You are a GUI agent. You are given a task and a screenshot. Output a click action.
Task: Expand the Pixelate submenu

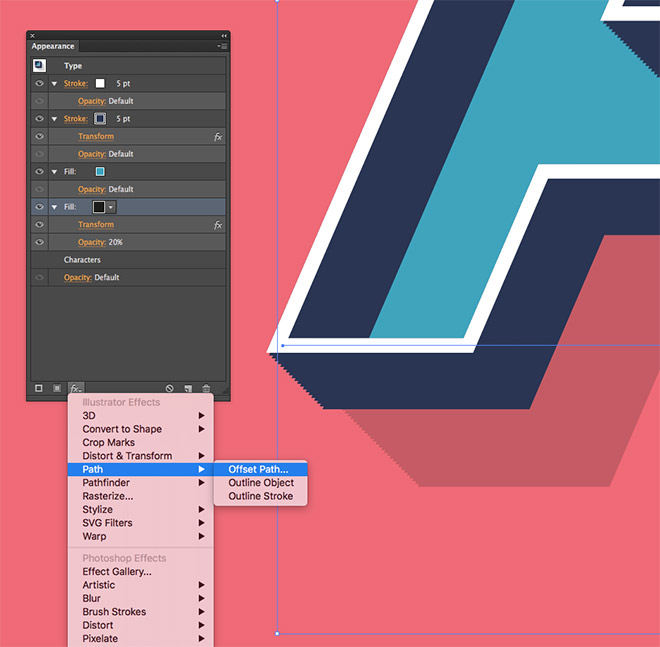[x=141, y=639]
